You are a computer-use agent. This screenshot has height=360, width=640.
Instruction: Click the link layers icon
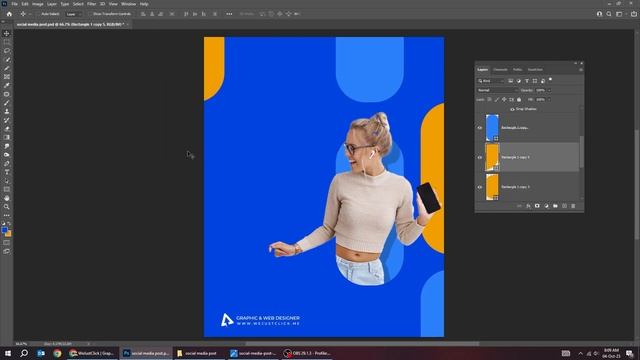tap(519, 206)
